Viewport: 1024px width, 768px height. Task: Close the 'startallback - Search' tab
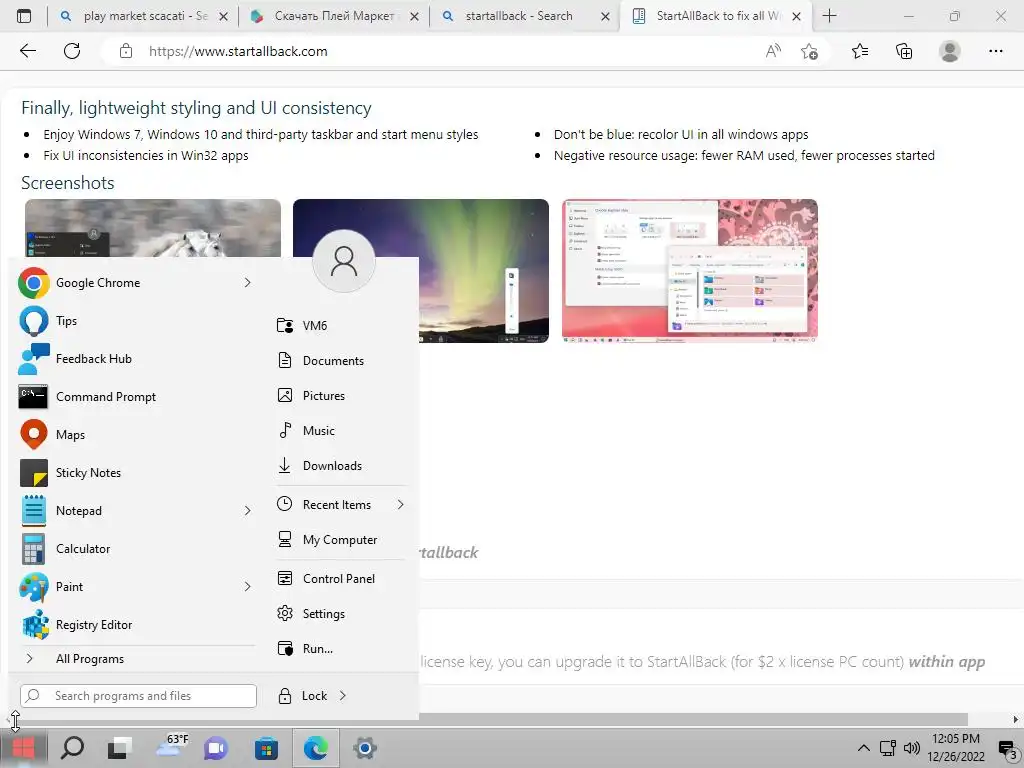(605, 17)
